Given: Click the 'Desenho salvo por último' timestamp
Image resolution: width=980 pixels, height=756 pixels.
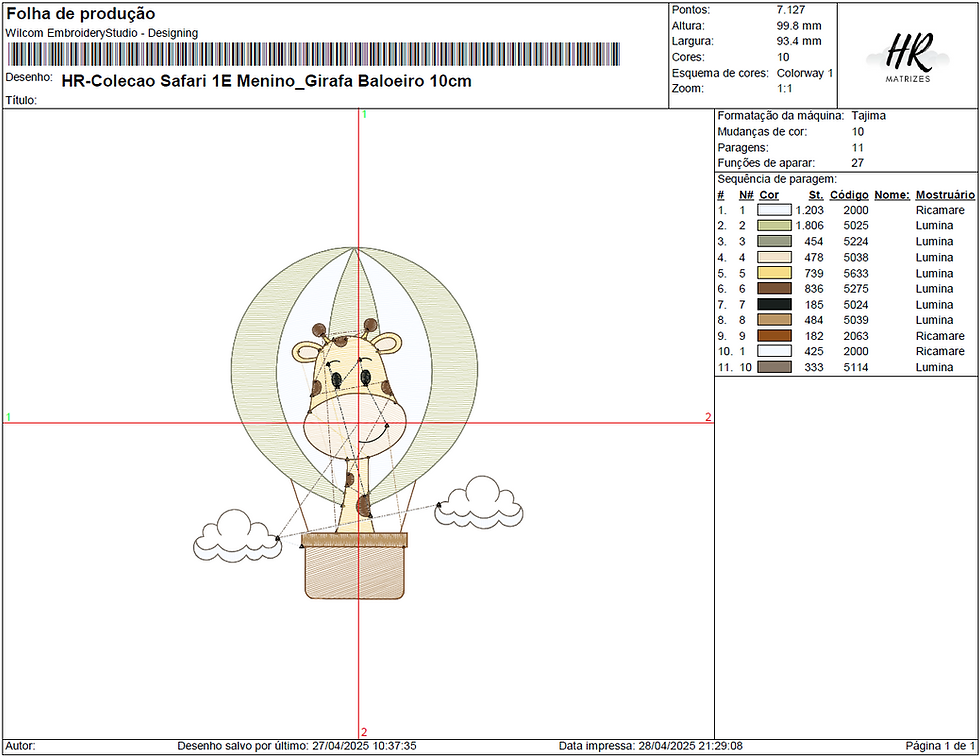Looking at the screenshot, I should 297,746.
